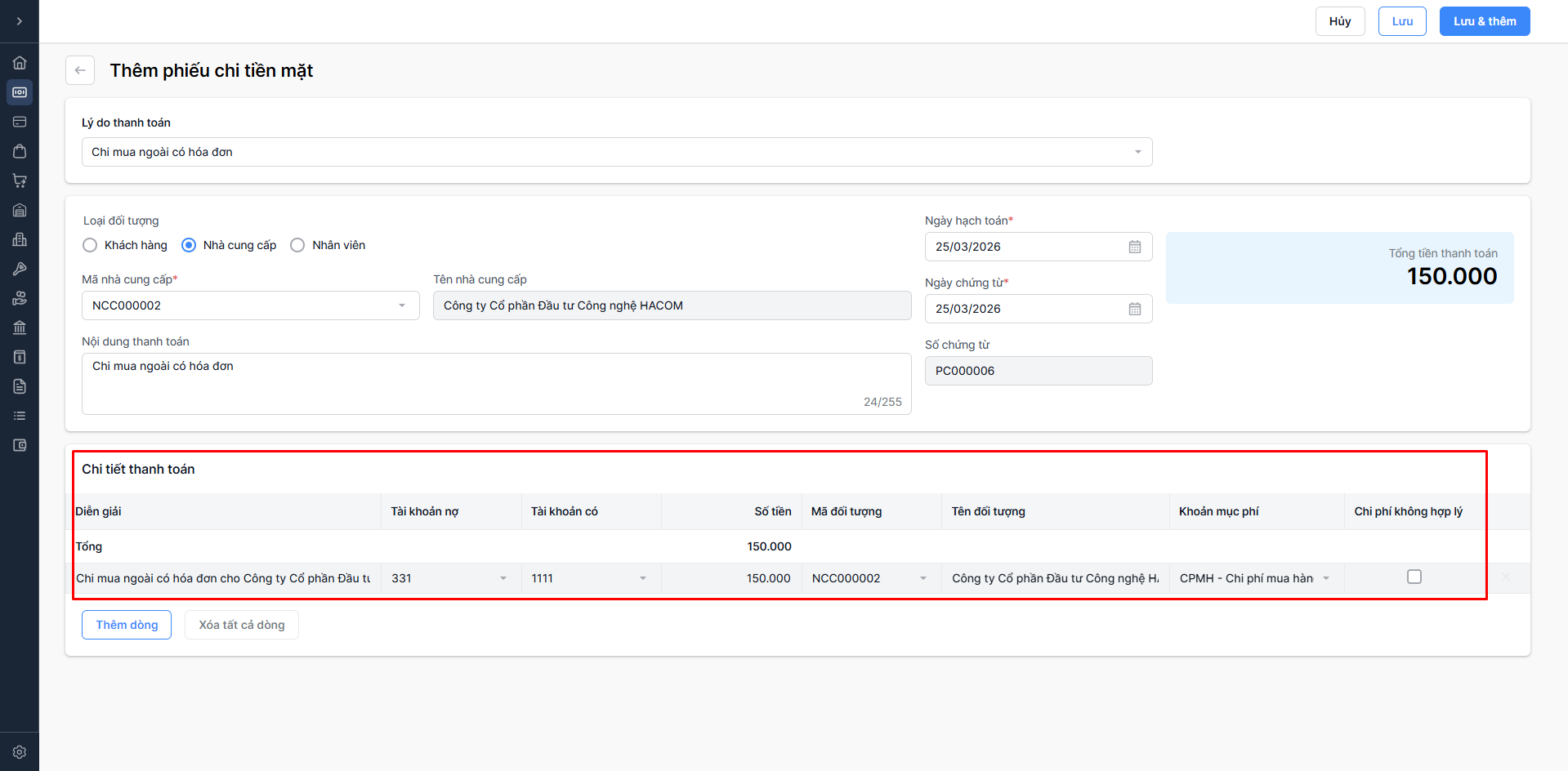Open calendar for Ngày hạch toán
Image resolution: width=1568 pixels, height=771 pixels.
[1135, 247]
